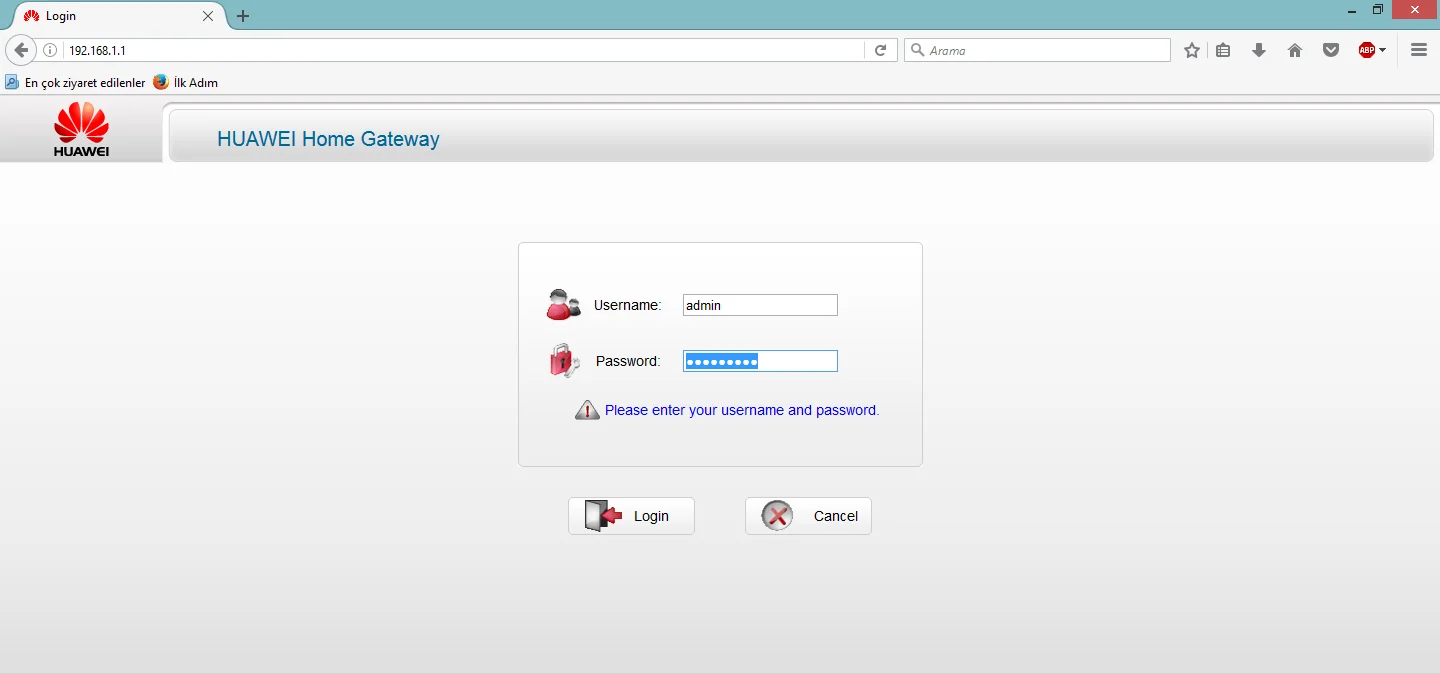Bookmark this page with the star icon
Image resolution: width=1440 pixels, height=674 pixels.
coord(1191,50)
